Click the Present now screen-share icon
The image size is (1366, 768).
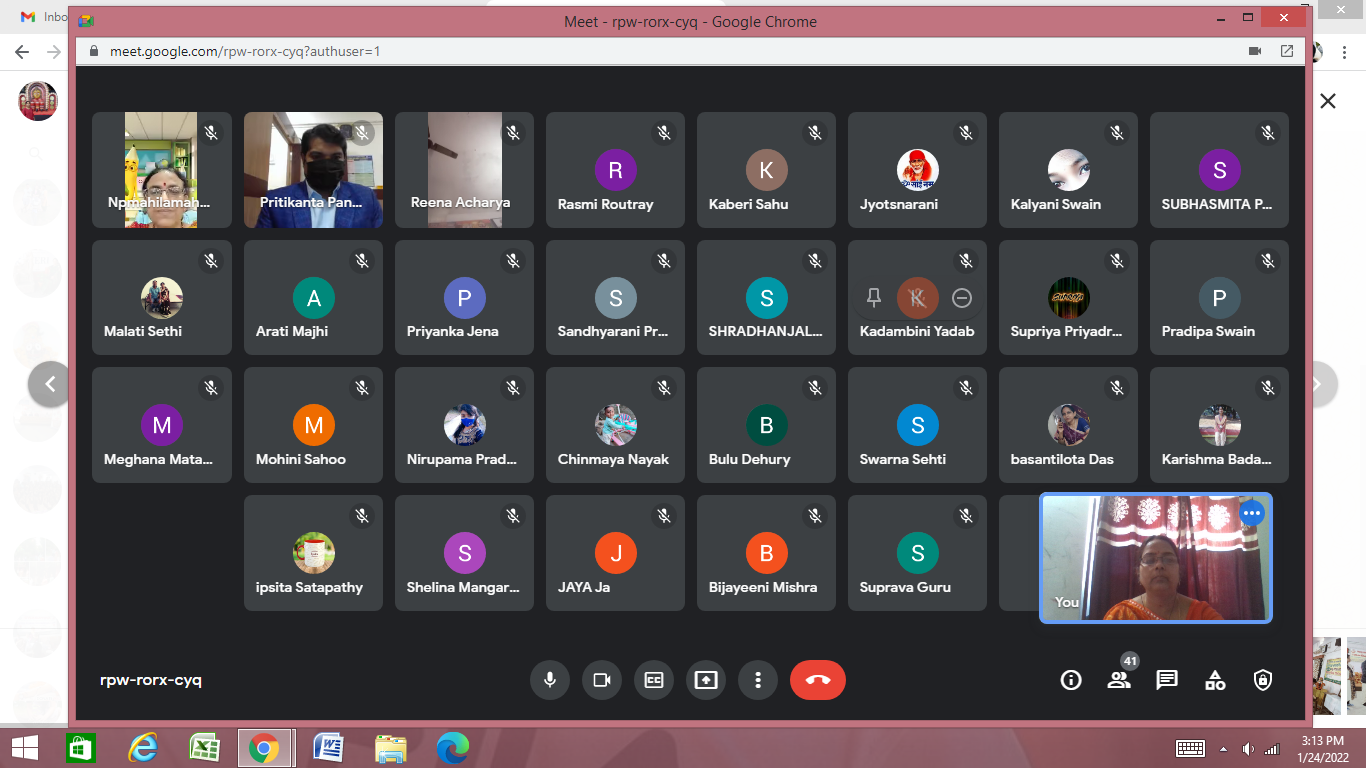click(x=706, y=680)
